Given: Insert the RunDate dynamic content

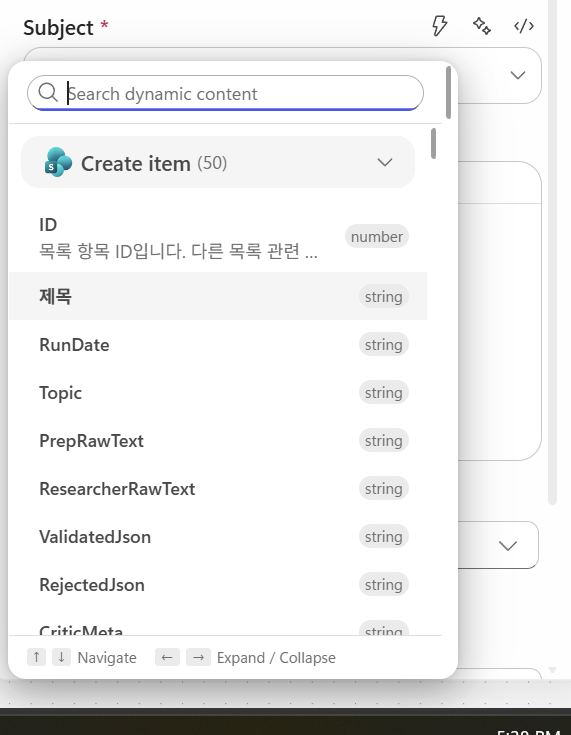Looking at the screenshot, I should (218, 345).
